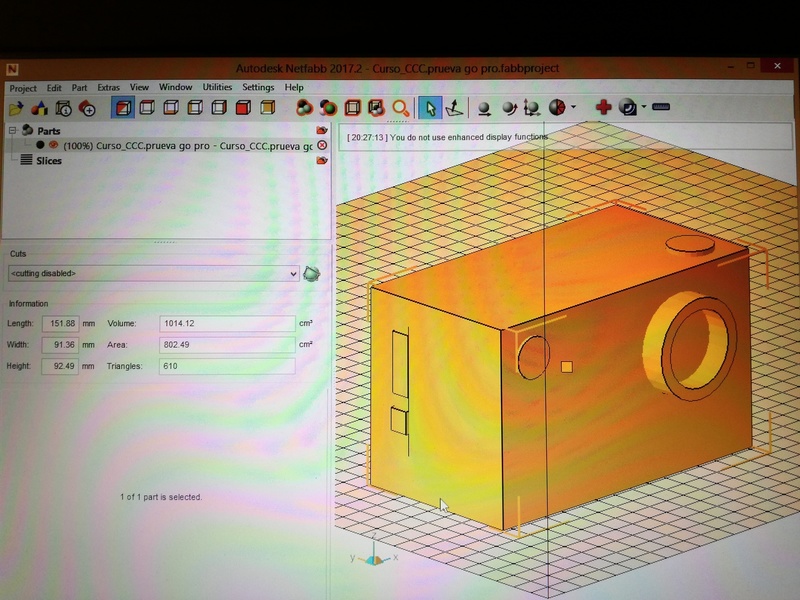Click the Triangles value field 610

tap(227, 366)
